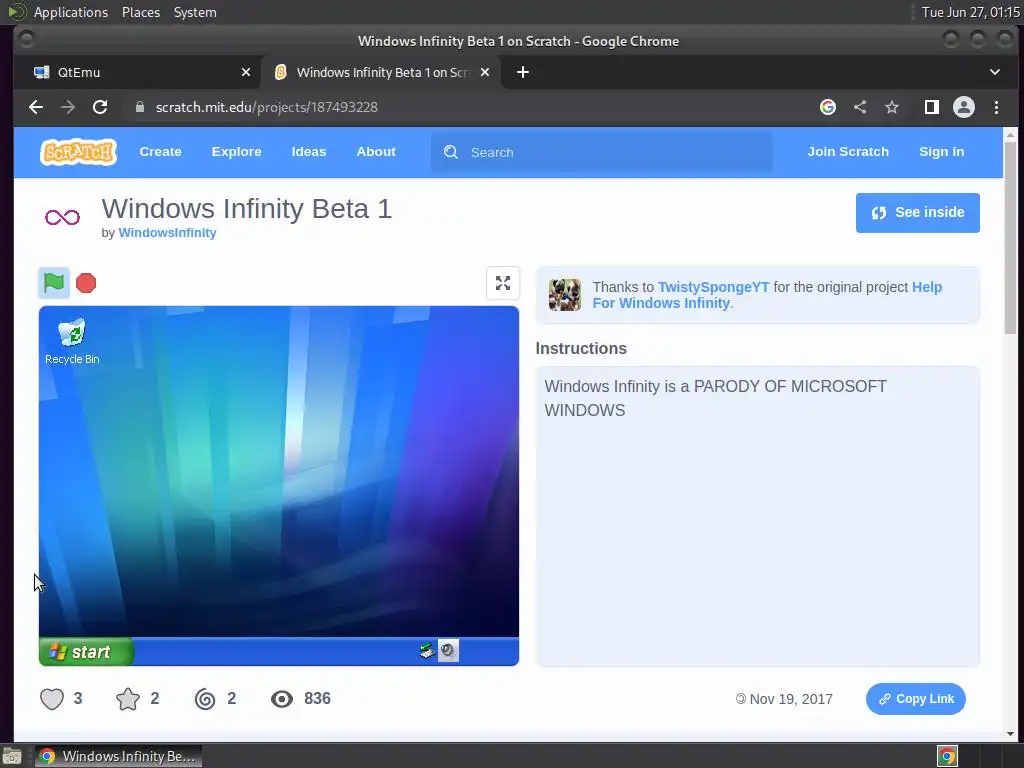Screen dimensions: 1024x768
Task: Open the Create menu item
Action: tap(160, 152)
